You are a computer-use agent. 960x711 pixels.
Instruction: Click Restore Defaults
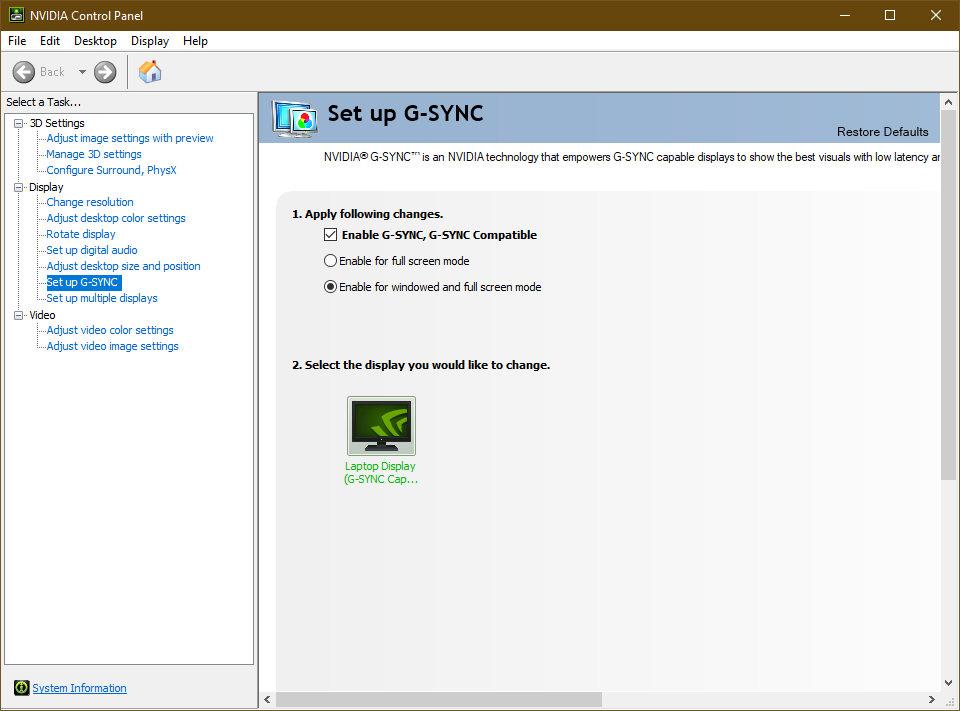882,132
